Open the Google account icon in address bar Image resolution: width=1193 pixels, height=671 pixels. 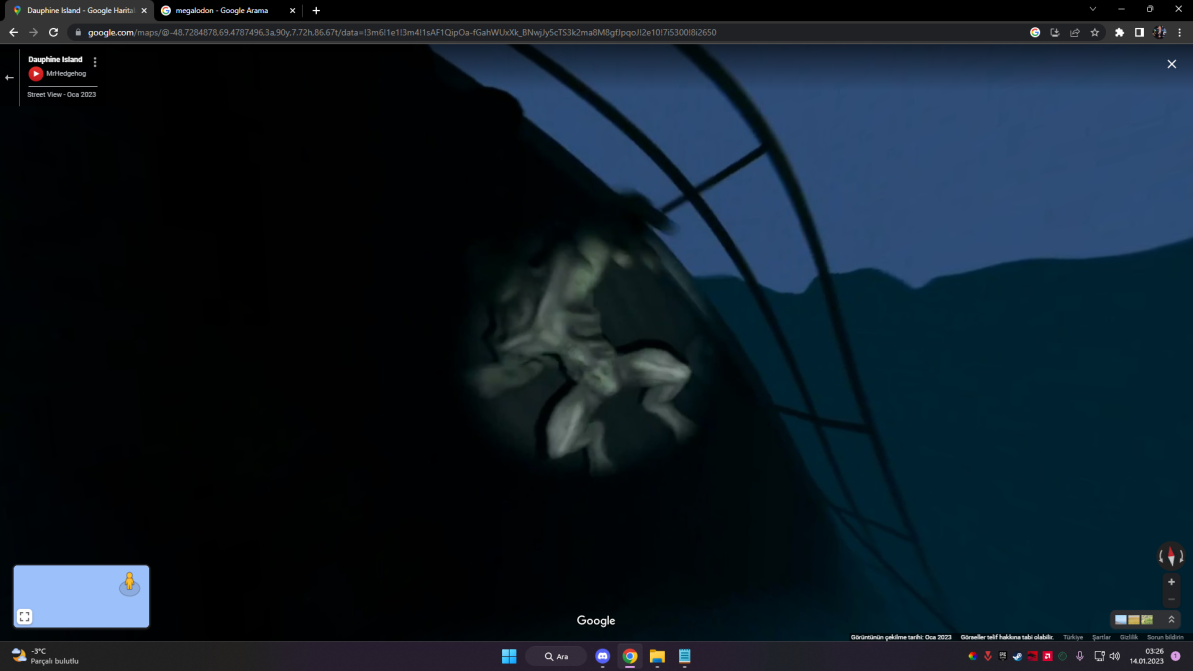(1035, 32)
